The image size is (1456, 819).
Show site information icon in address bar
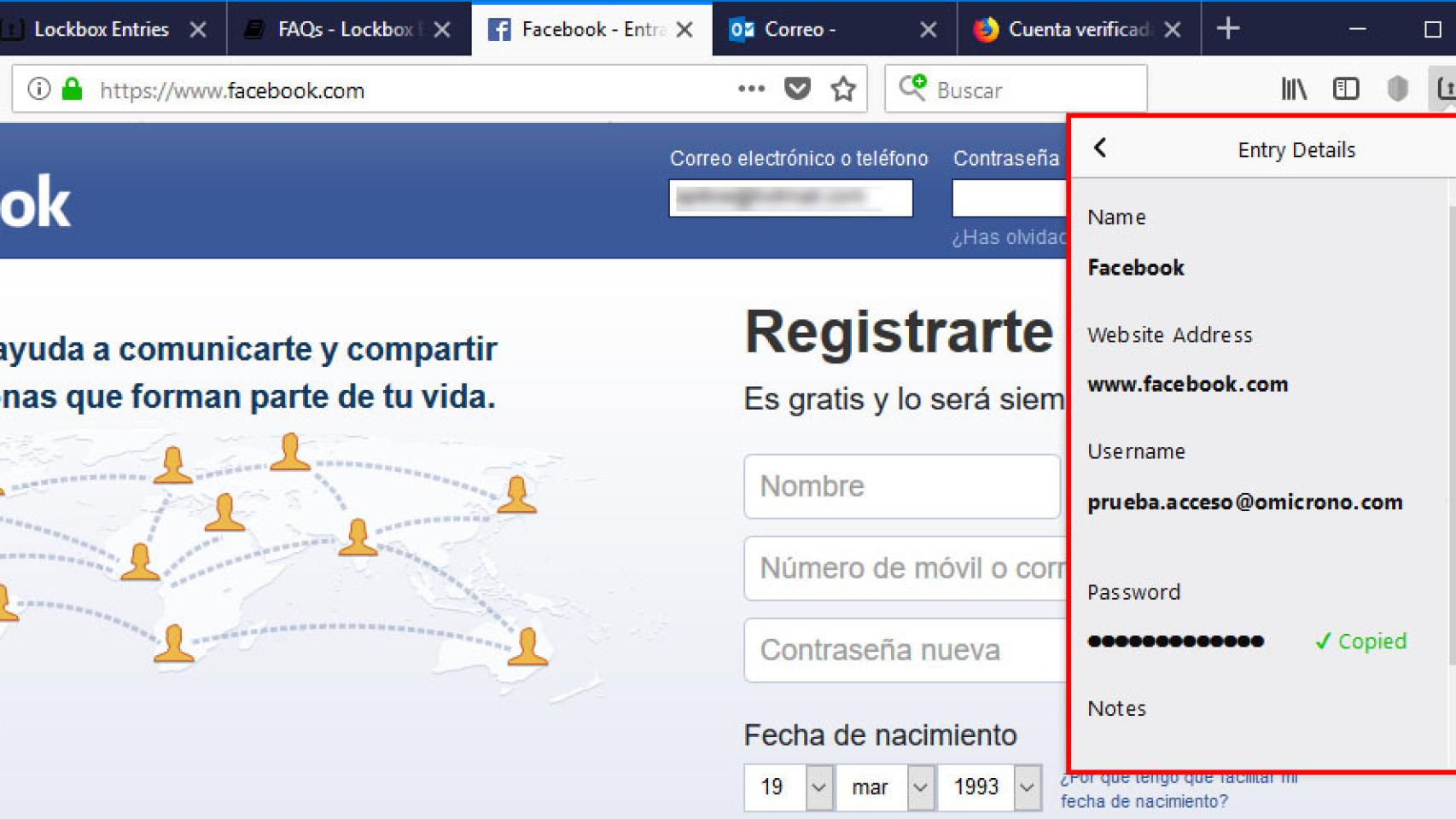click(38, 89)
